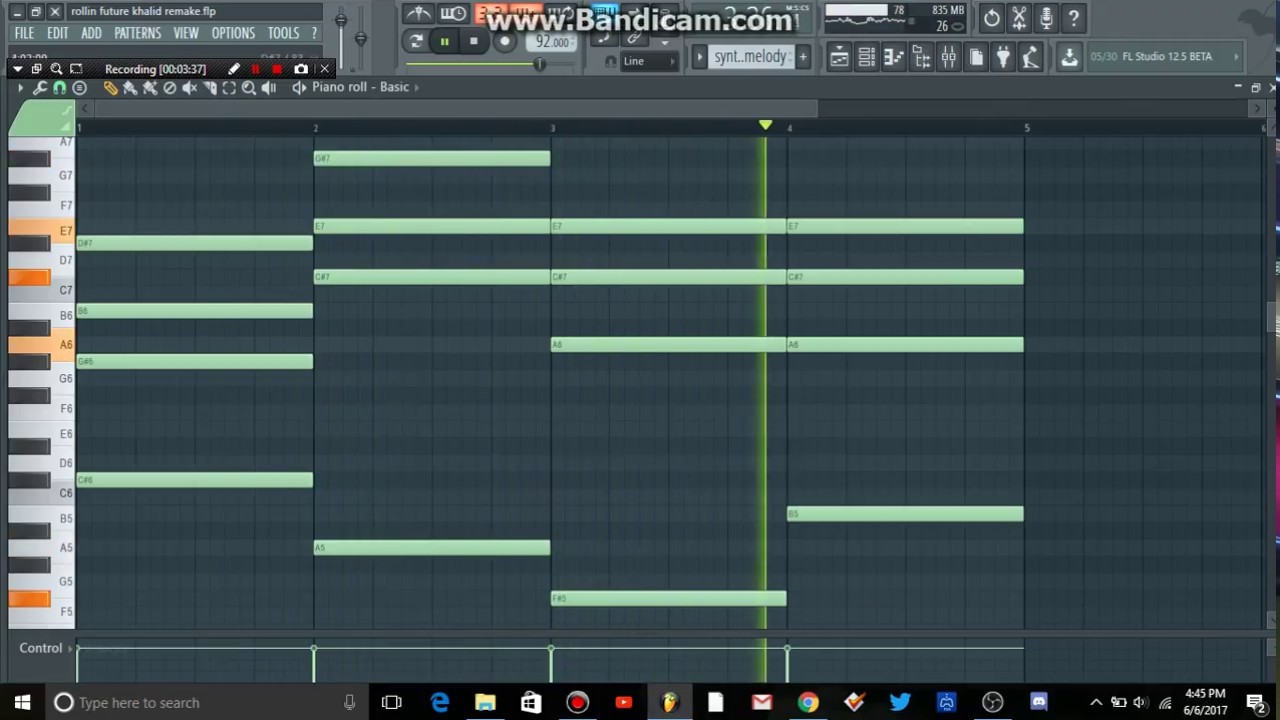Open the Mixer window
Screen dimensions: 1280x720
[948, 57]
